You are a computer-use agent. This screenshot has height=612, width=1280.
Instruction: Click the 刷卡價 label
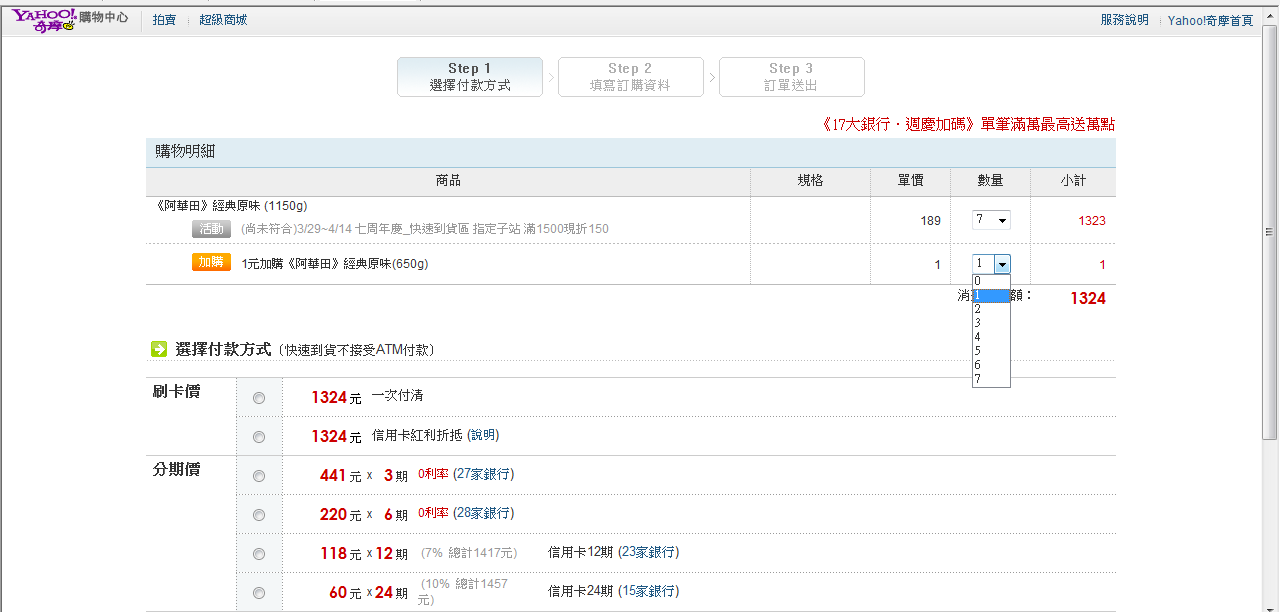[x=176, y=392]
